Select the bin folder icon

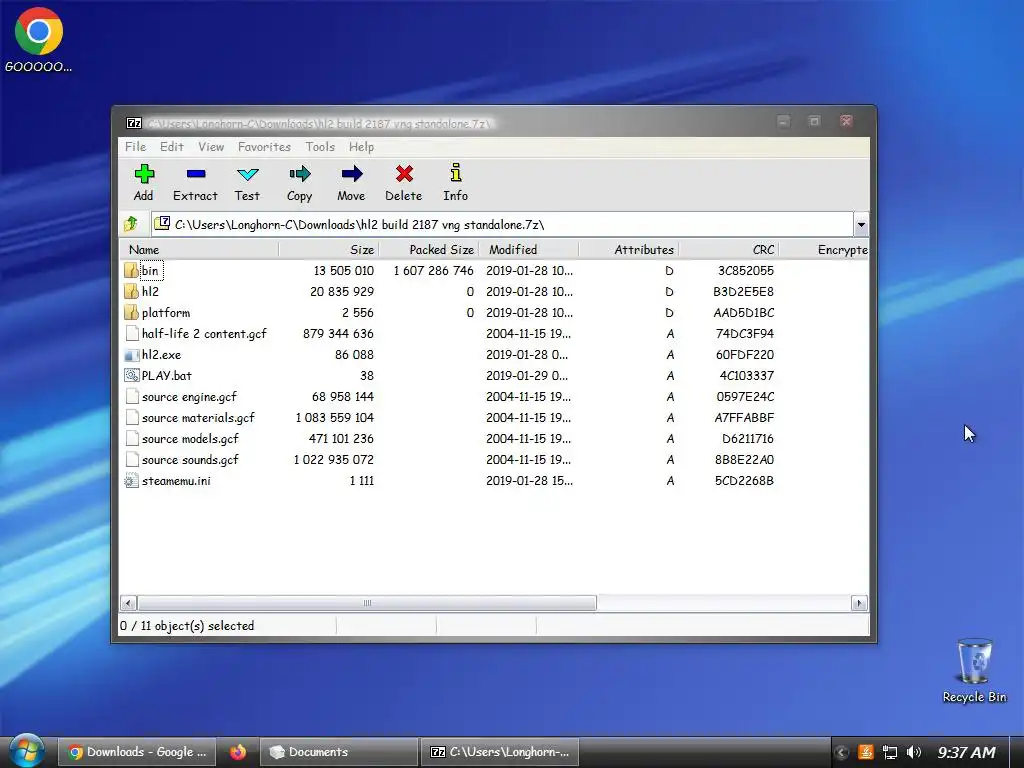(x=131, y=270)
